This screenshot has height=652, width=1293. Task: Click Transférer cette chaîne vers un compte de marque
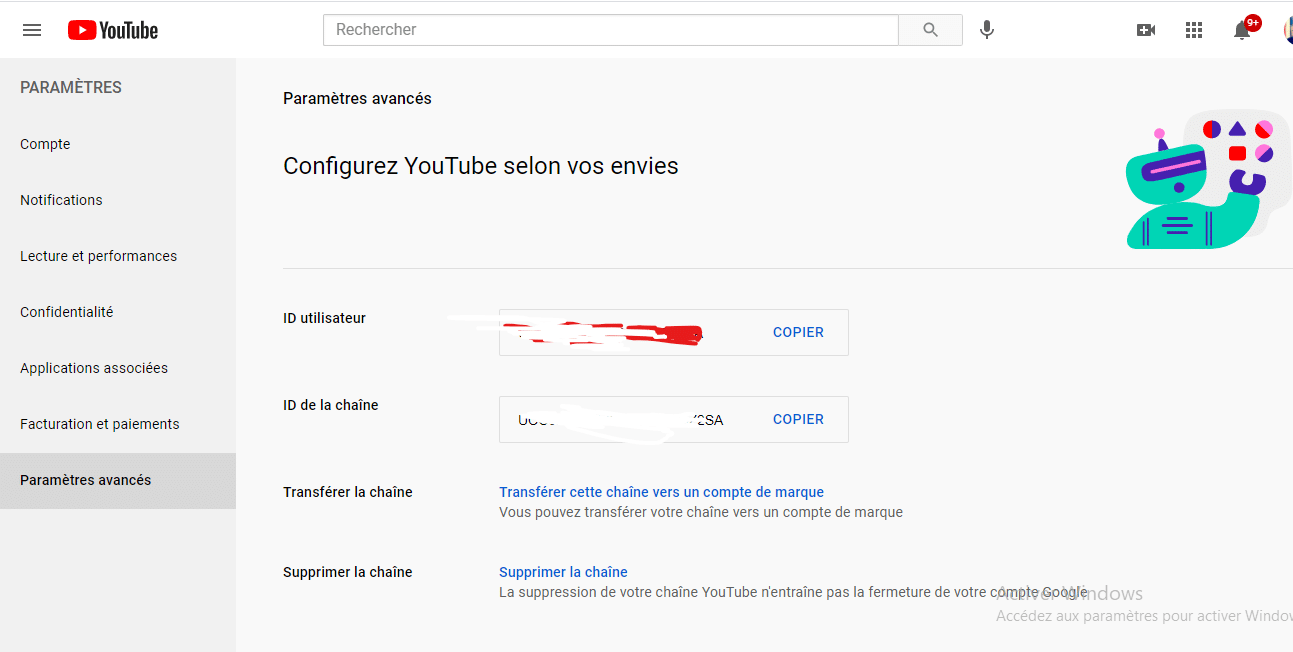(x=661, y=492)
